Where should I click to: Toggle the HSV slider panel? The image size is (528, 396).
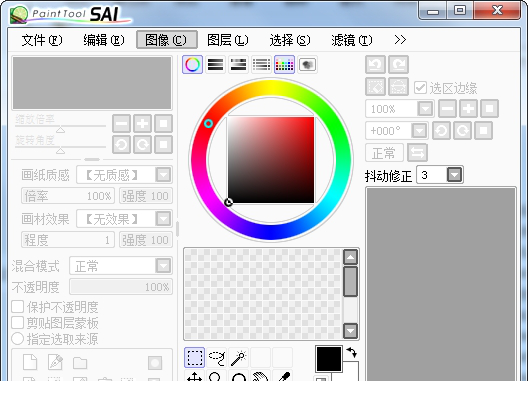point(238,64)
